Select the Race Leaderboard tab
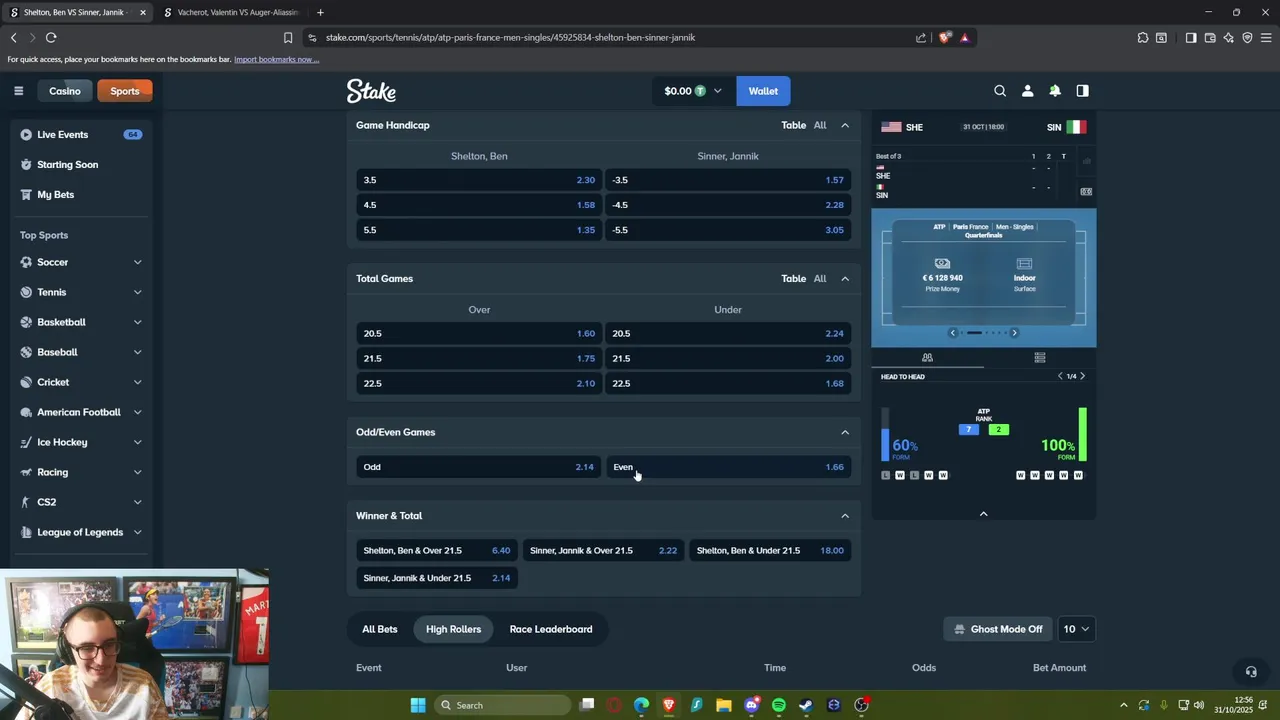Image resolution: width=1280 pixels, height=720 pixels. [551, 629]
